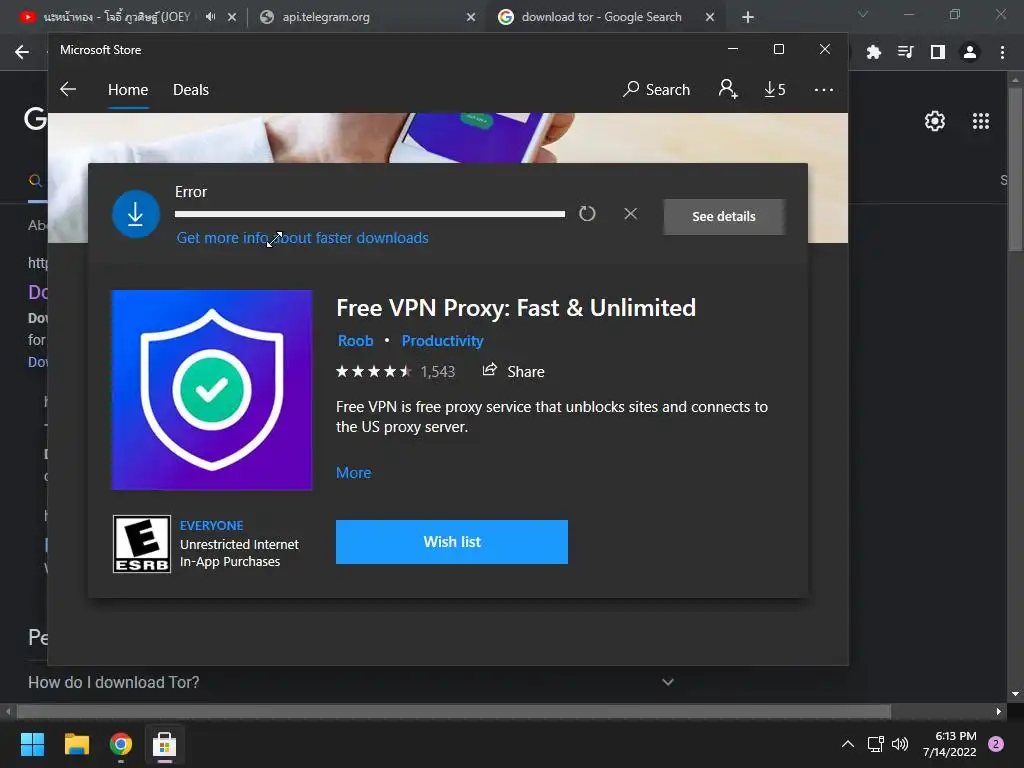This screenshot has height=768, width=1024.
Task: Click Chrome icon in taskbar
Action: (121, 744)
